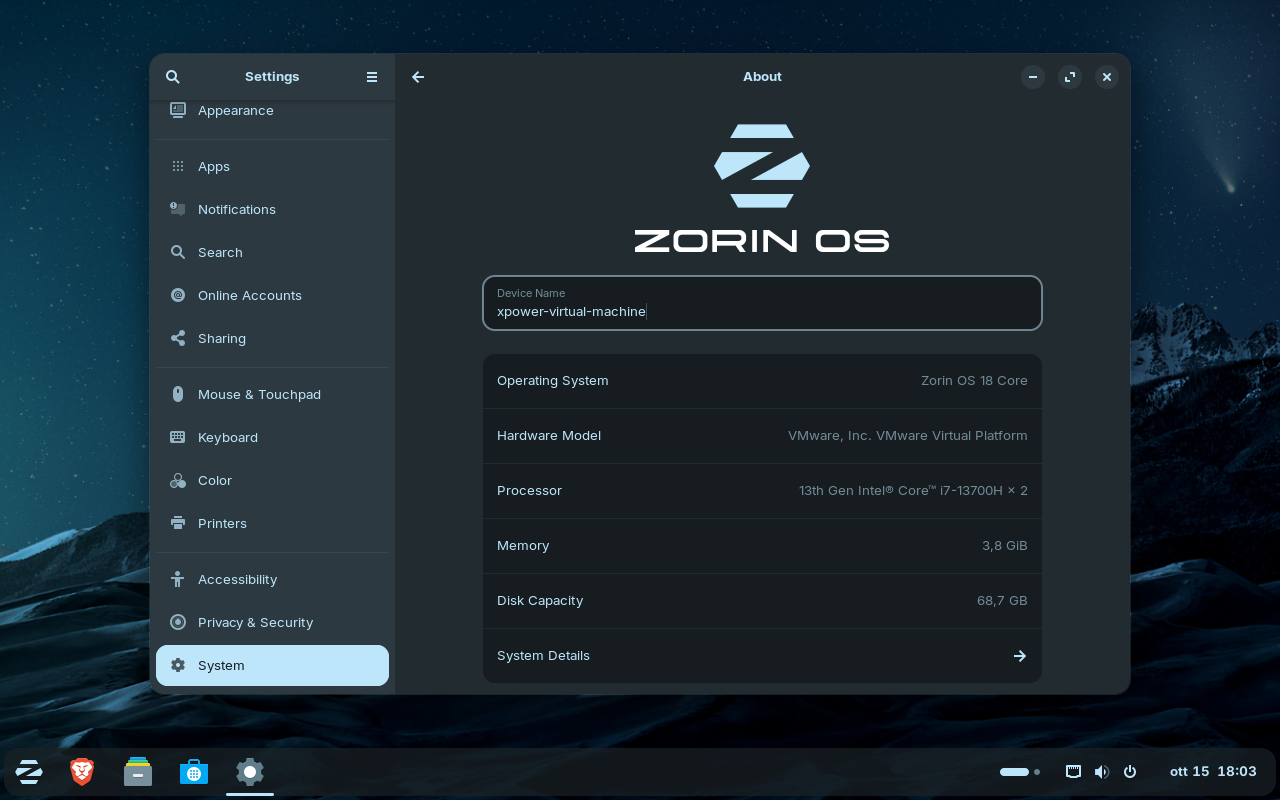Click the Appearance monitor icon in sidebar
Screen dimensions: 1280x800
[x=178, y=110]
